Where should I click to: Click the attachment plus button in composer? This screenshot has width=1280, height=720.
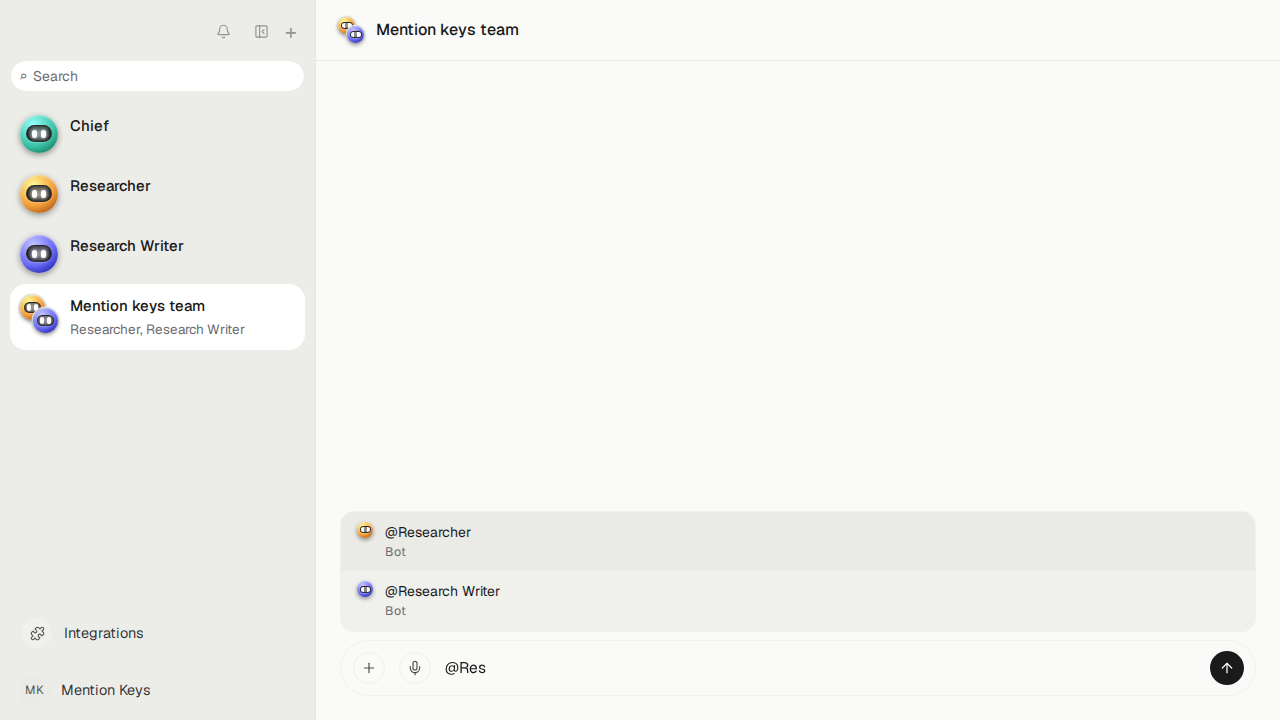[369, 668]
